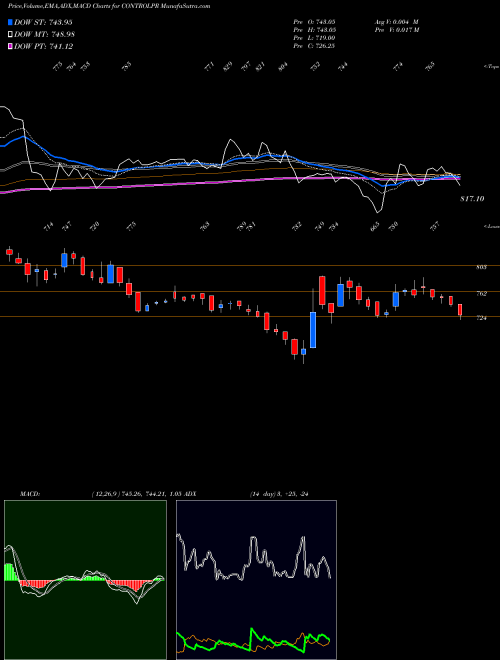Click the MACD values '745.26, 744.21, 1.05'
Image resolution: width=500 pixels, height=660 pixels.
[x=151, y=494]
